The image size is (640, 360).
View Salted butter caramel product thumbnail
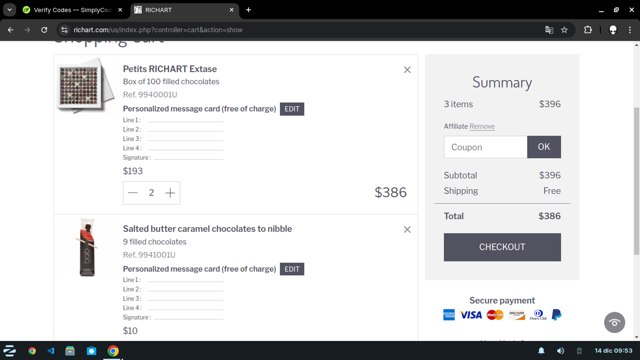[x=87, y=247]
